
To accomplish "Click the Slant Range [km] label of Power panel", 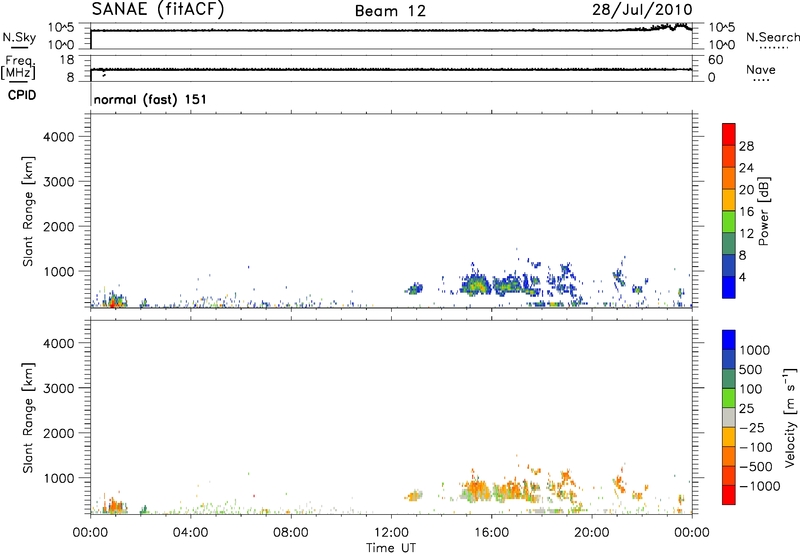I will point(28,211).
